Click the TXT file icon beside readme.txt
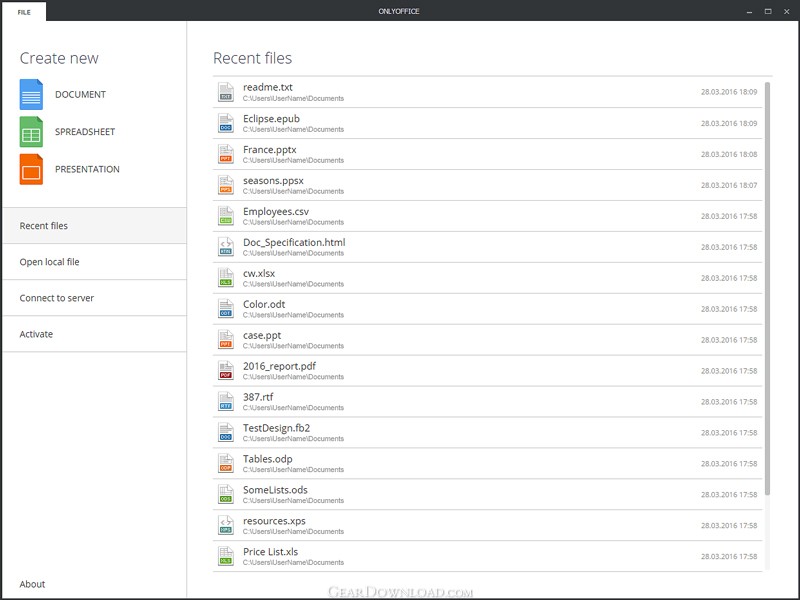 (226, 92)
